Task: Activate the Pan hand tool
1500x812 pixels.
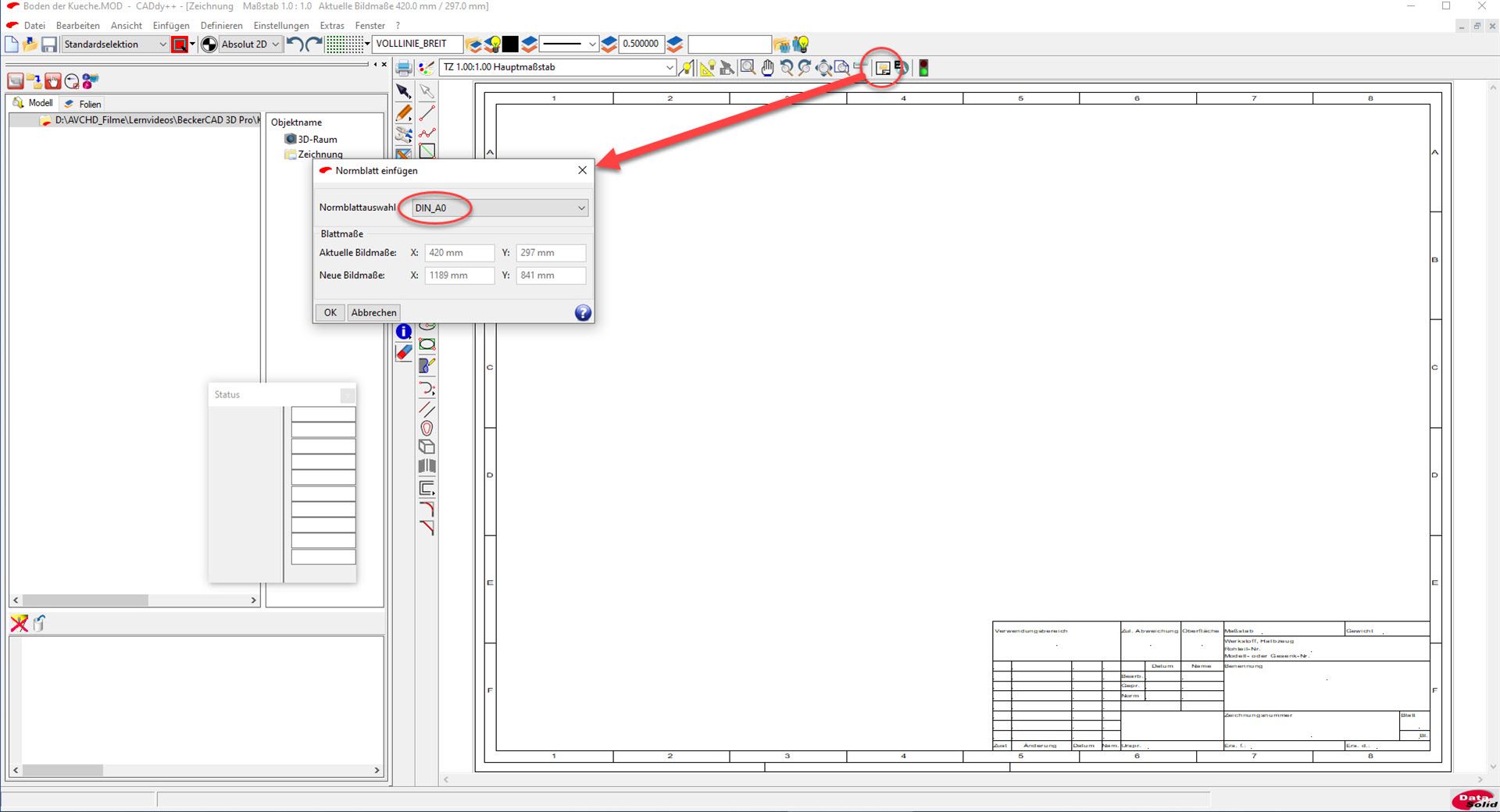Action: tap(767, 68)
